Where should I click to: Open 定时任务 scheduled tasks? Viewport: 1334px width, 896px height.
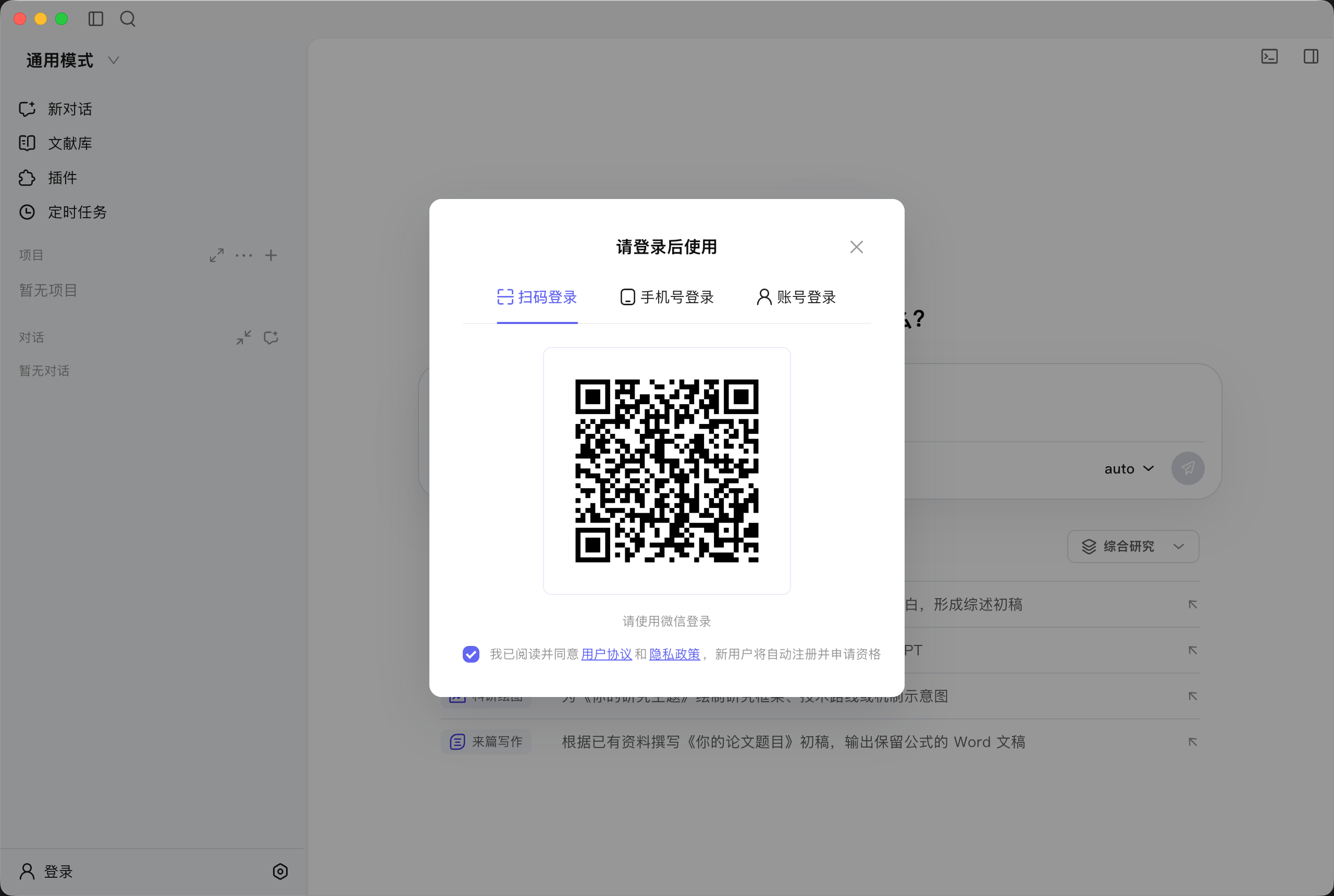pos(63,212)
